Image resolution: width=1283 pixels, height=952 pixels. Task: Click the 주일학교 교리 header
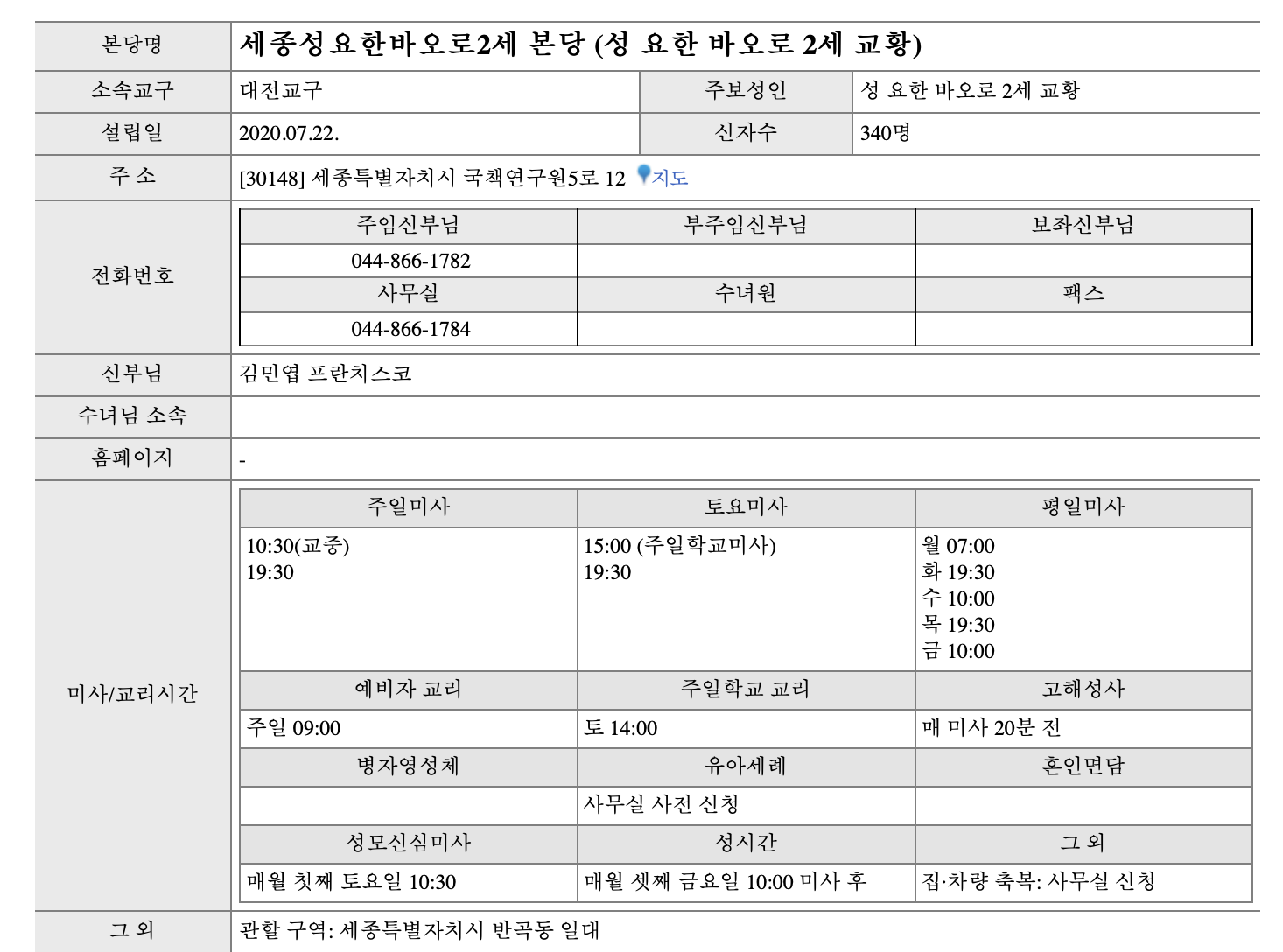[746, 689]
